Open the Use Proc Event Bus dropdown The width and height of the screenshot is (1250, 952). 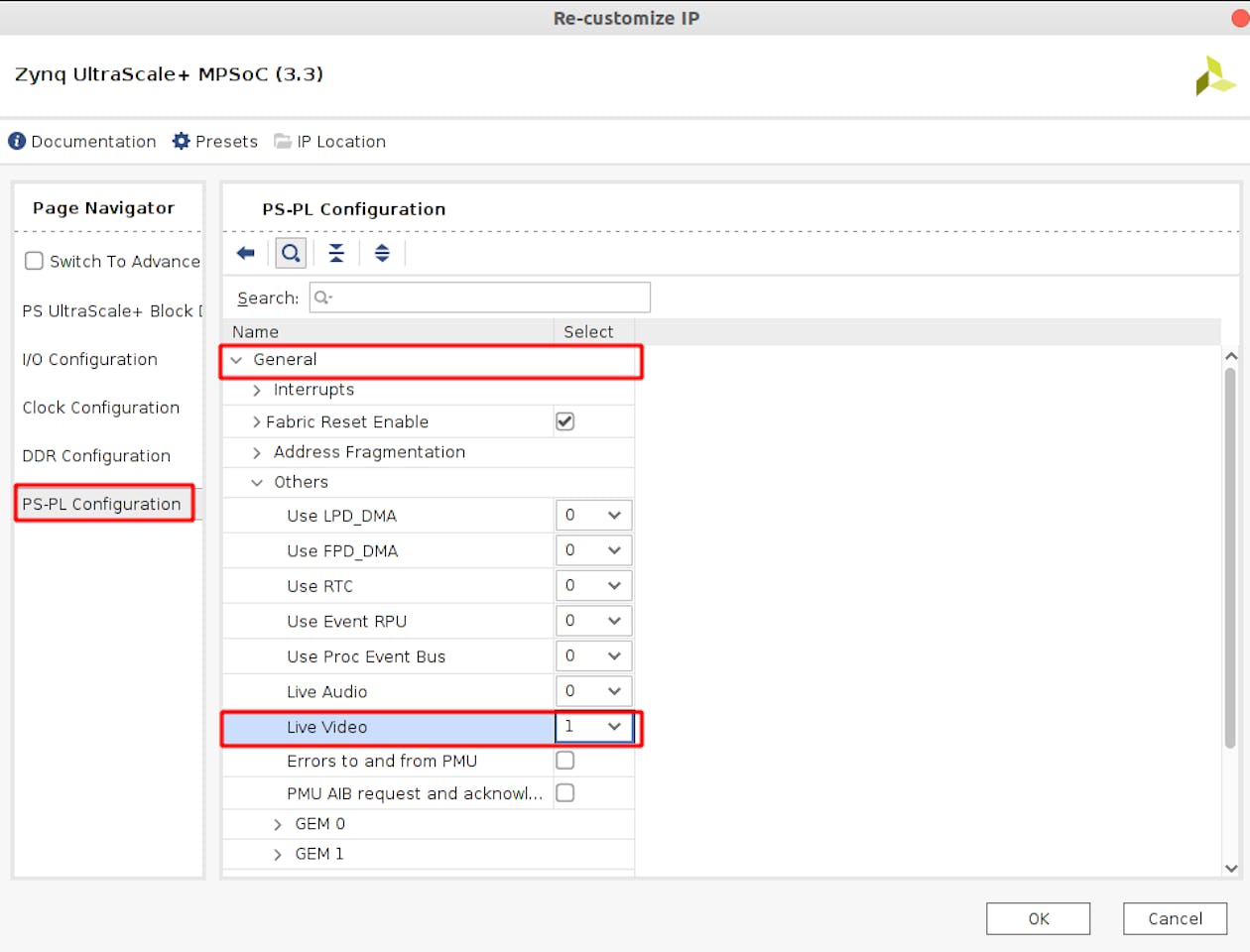(x=593, y=655)
